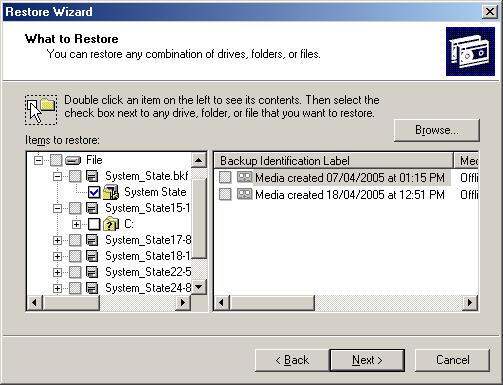Screen dimensions: 503x385
Task: Click the System State computer icon
Action: [111, 192]
